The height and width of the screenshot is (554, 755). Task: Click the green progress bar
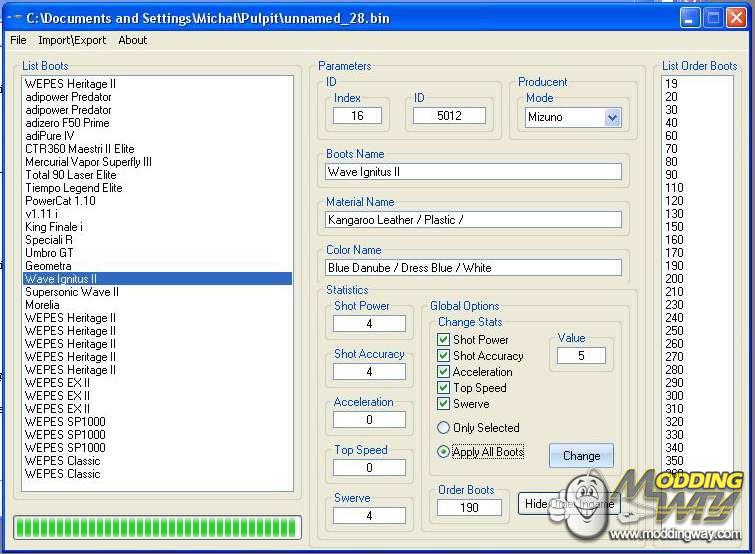click(x=157, y=527)
